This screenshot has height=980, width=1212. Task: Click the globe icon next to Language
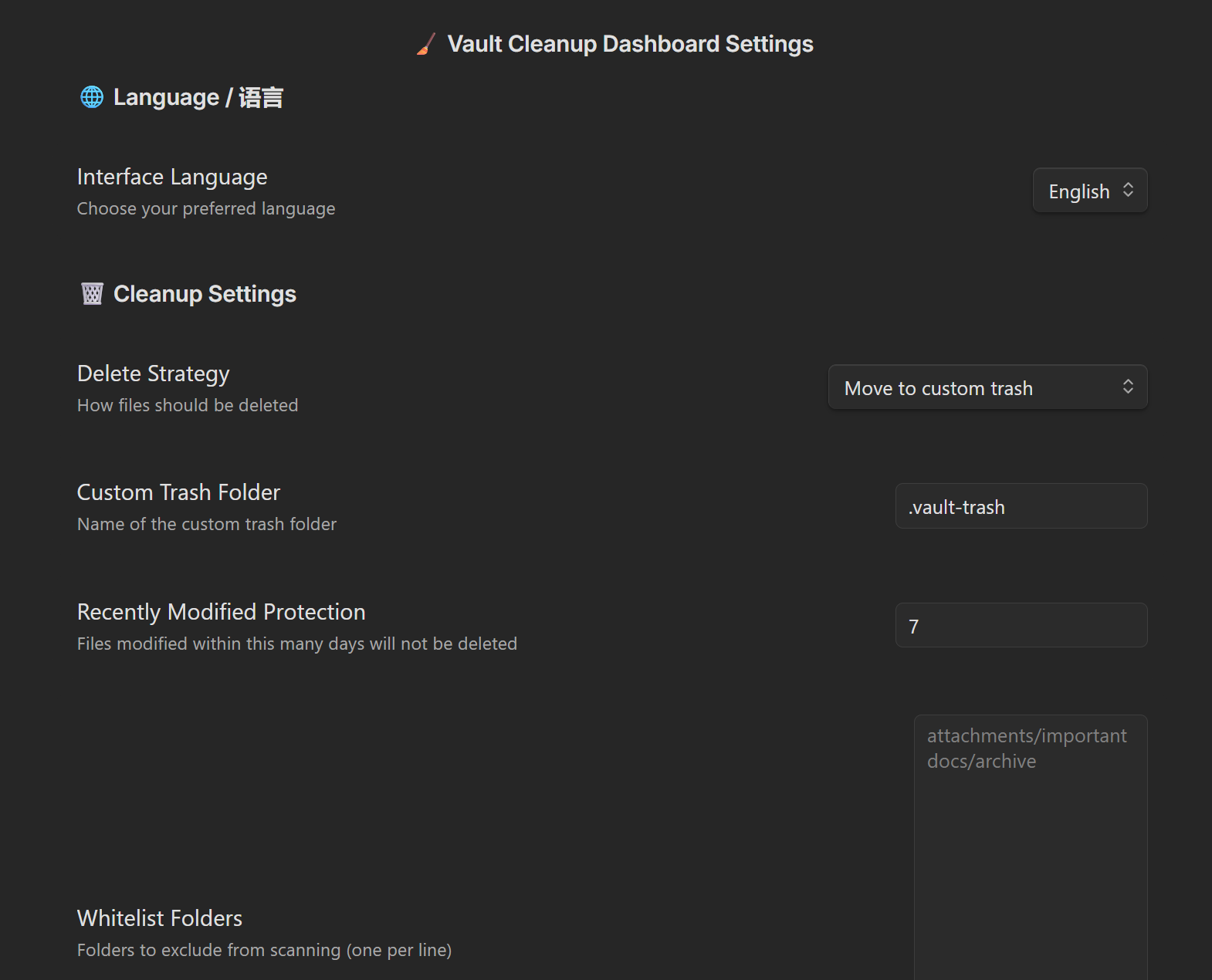click(92, 97)
